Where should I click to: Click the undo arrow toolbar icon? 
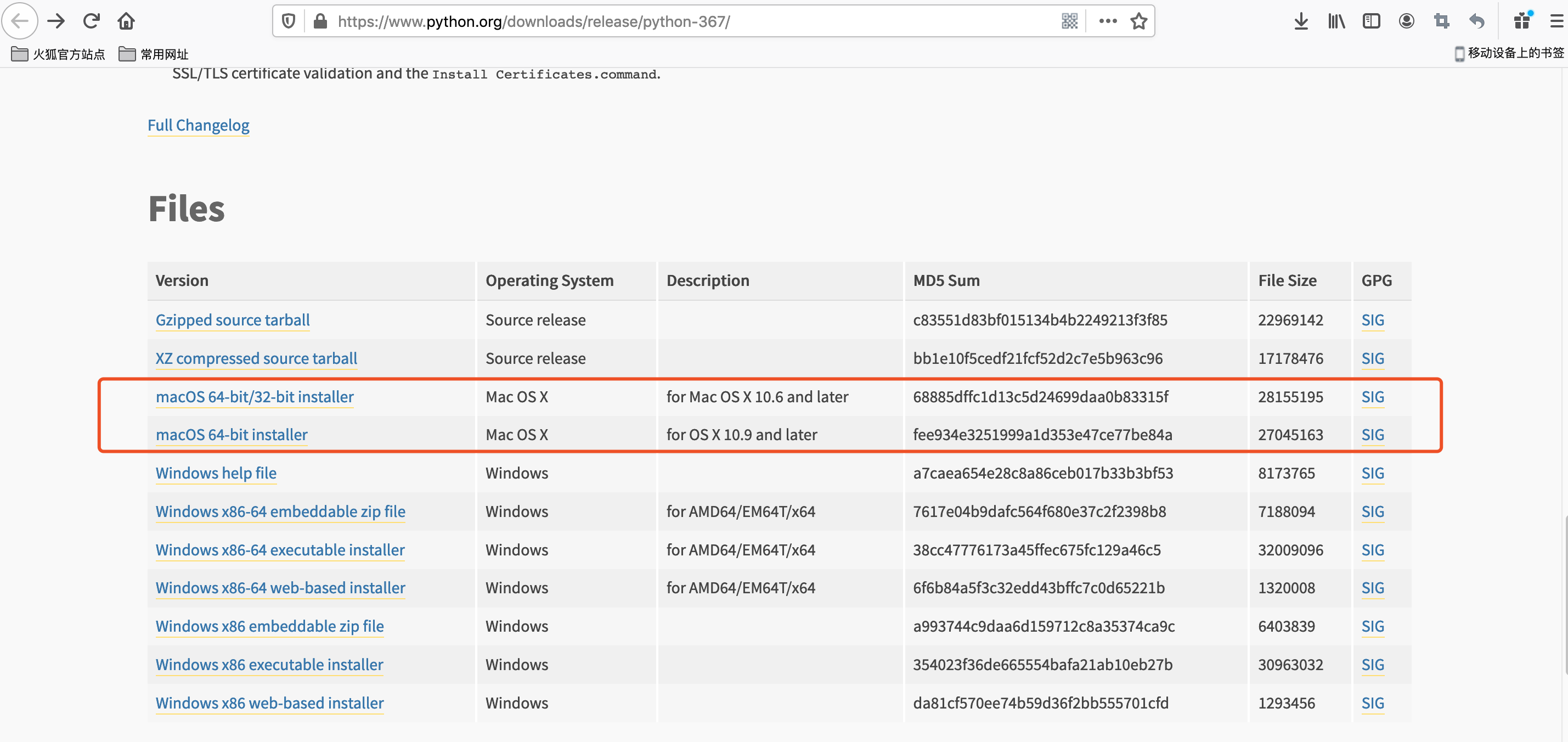coord(1477,21)
